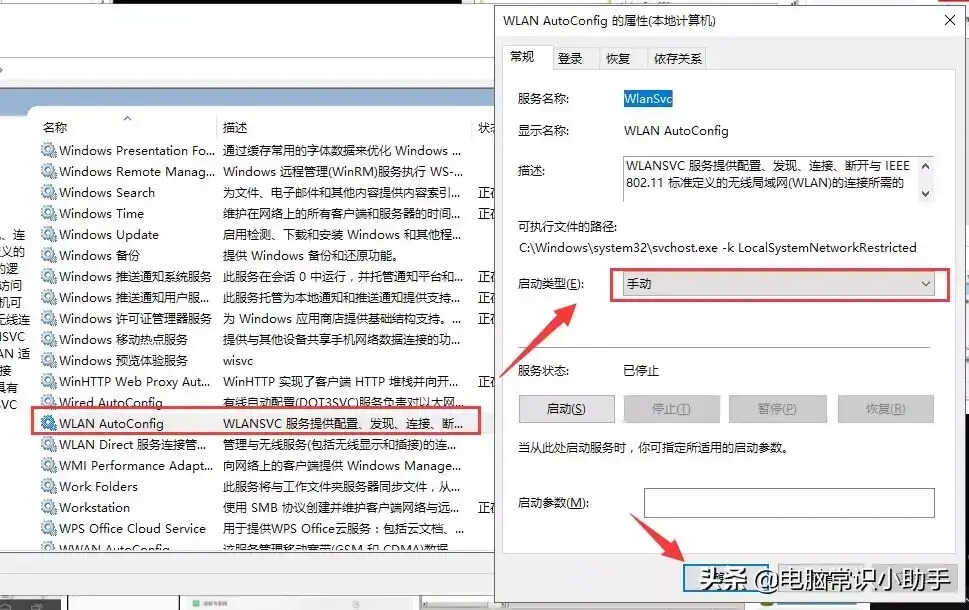
Task: Click the 停止(T) button
Action: [x=672, y=409]
